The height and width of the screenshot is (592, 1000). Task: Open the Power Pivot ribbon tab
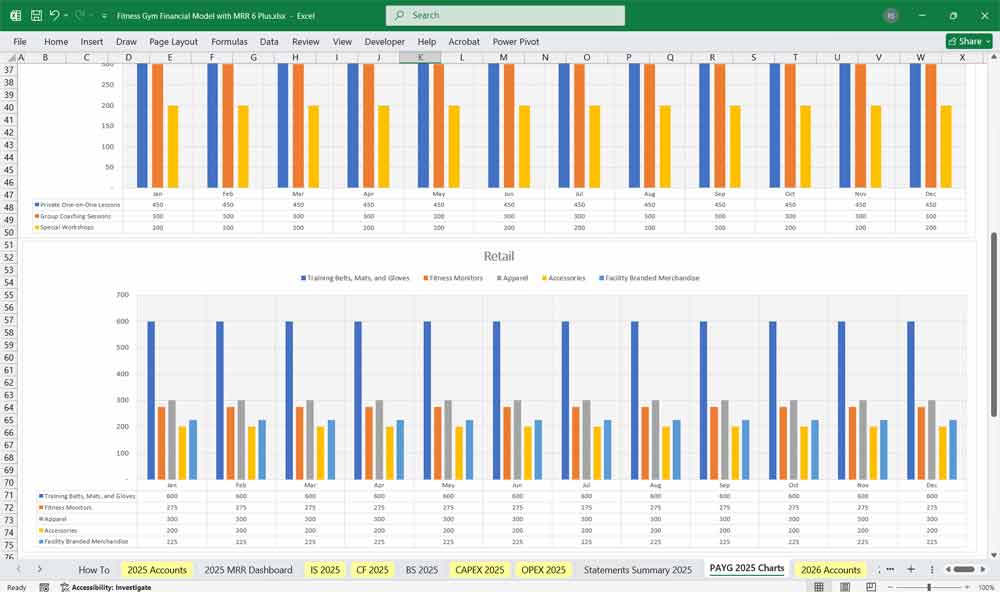(514, 42)
